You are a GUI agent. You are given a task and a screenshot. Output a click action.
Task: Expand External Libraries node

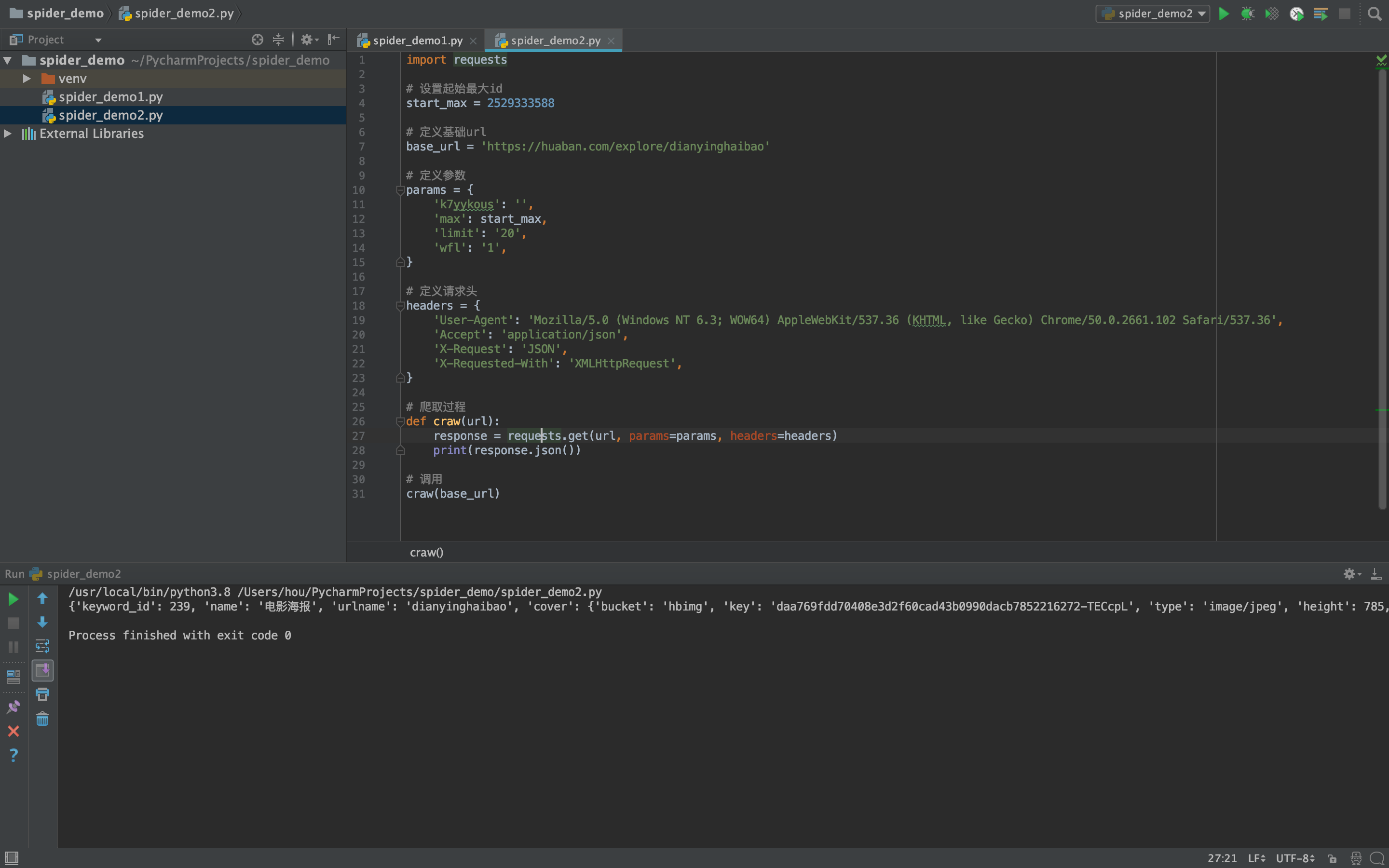8,134
